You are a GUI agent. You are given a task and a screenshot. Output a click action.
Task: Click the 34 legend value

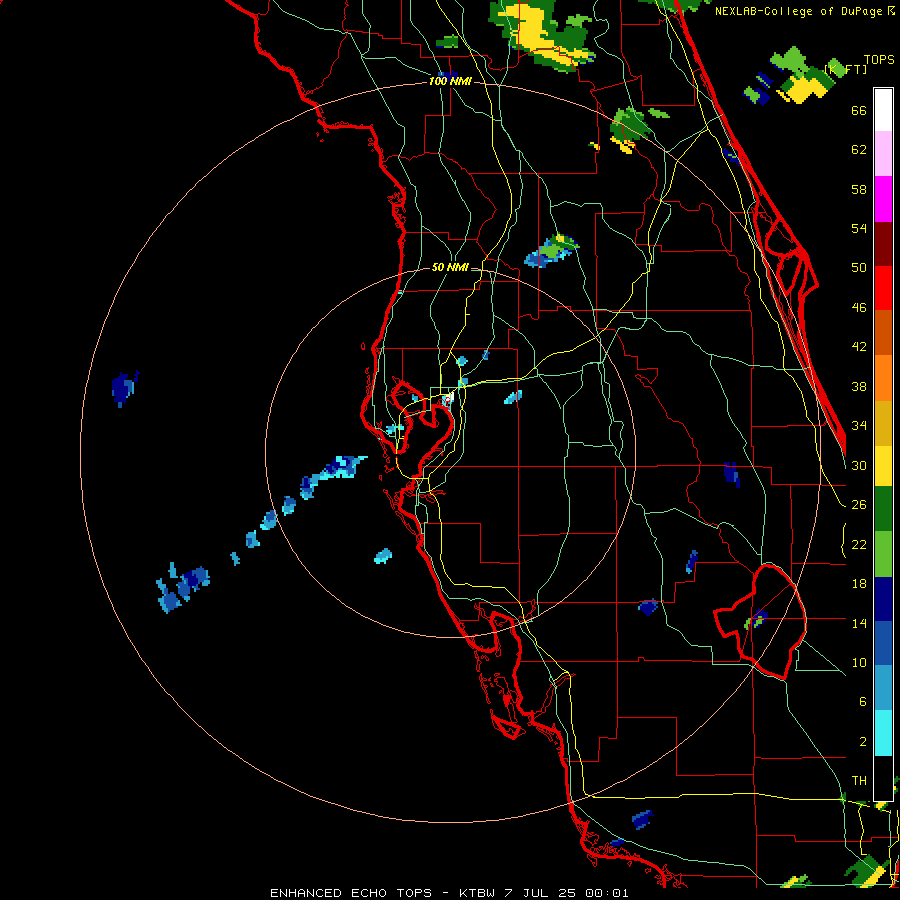point(859,426)
